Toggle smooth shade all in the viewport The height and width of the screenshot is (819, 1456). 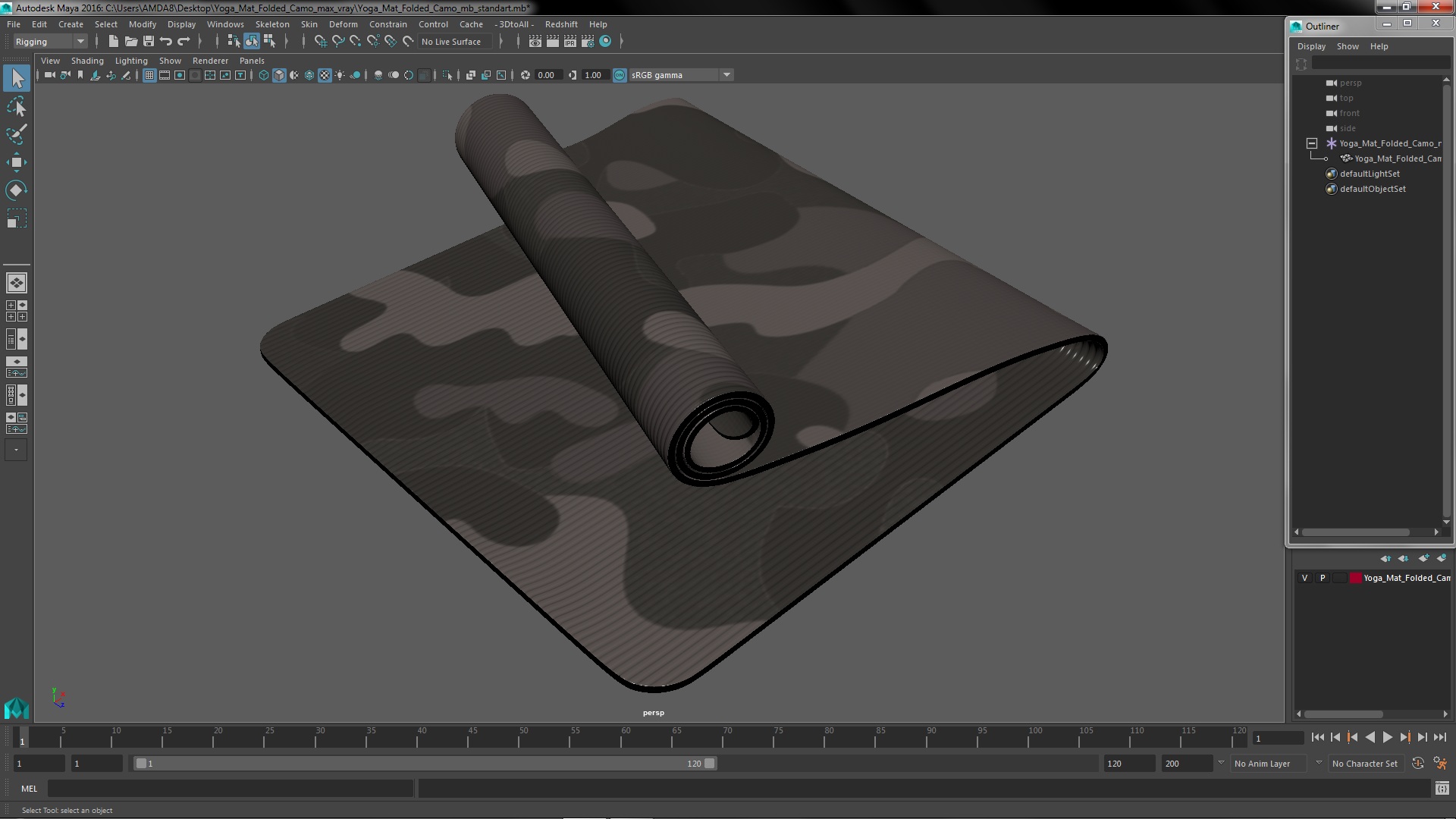pyautogui.click(x=279, y=75)
